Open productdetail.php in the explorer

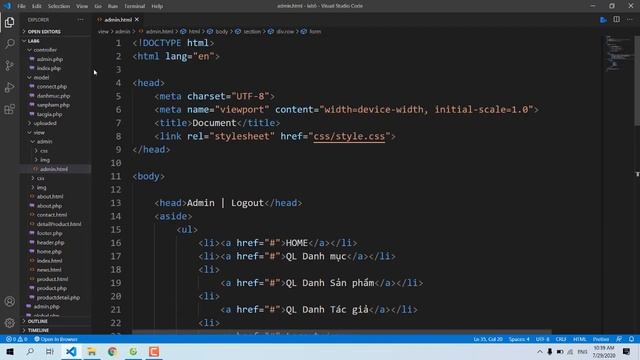[58, 297]
